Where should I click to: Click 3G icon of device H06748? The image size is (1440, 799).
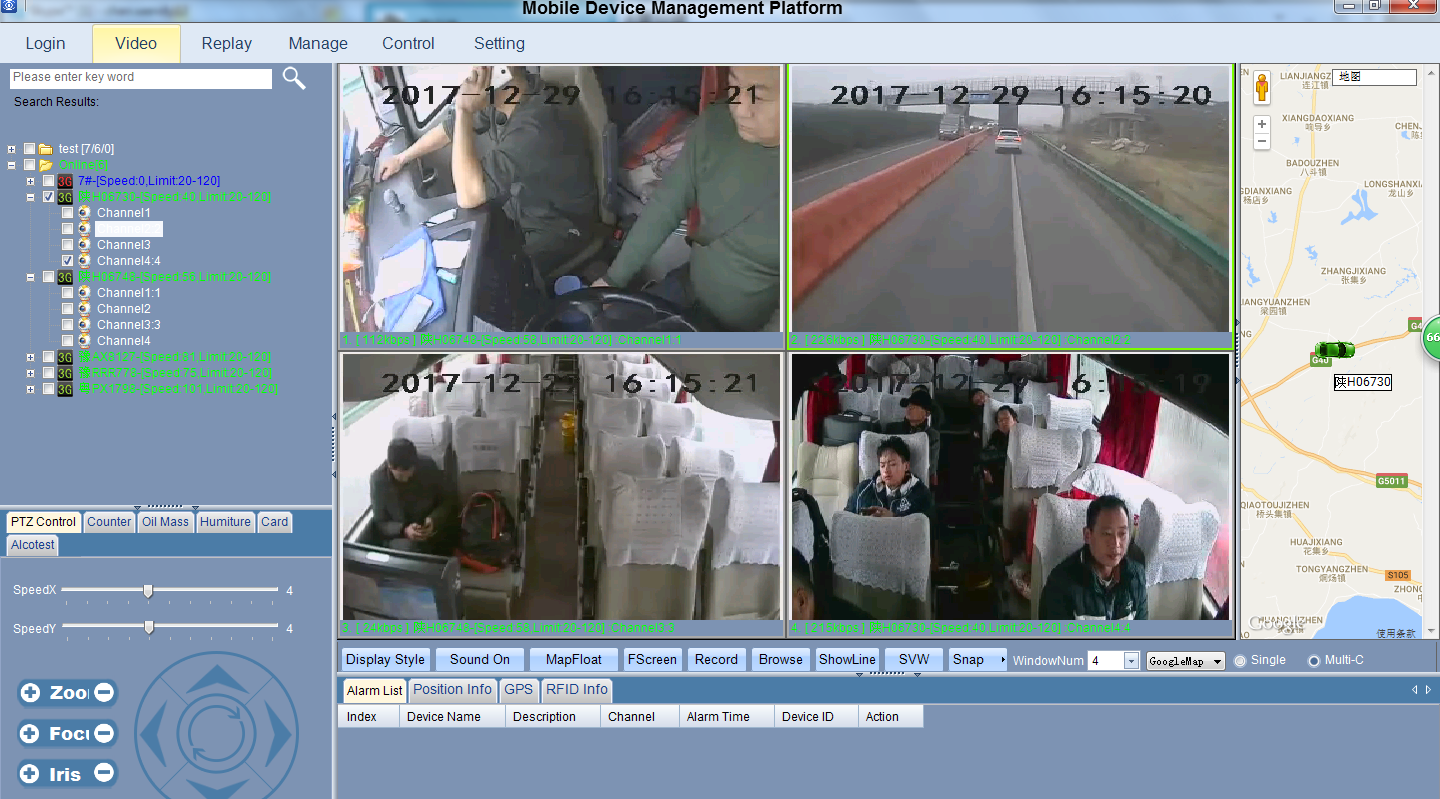point(65,277)
